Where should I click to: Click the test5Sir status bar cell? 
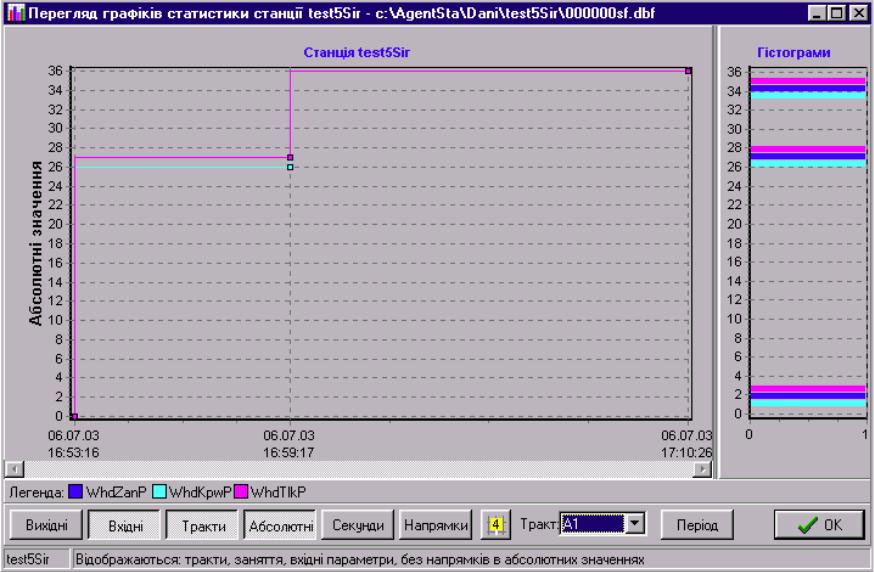click(37, 559)
